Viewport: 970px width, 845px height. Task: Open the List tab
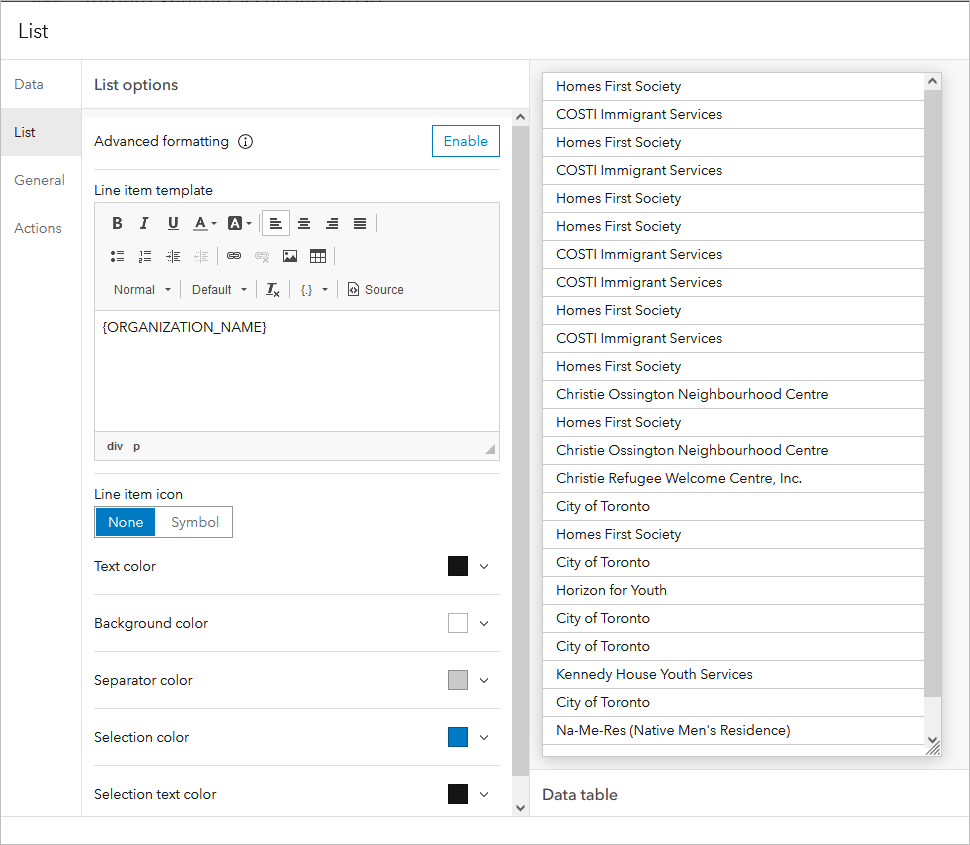point(41,132)
